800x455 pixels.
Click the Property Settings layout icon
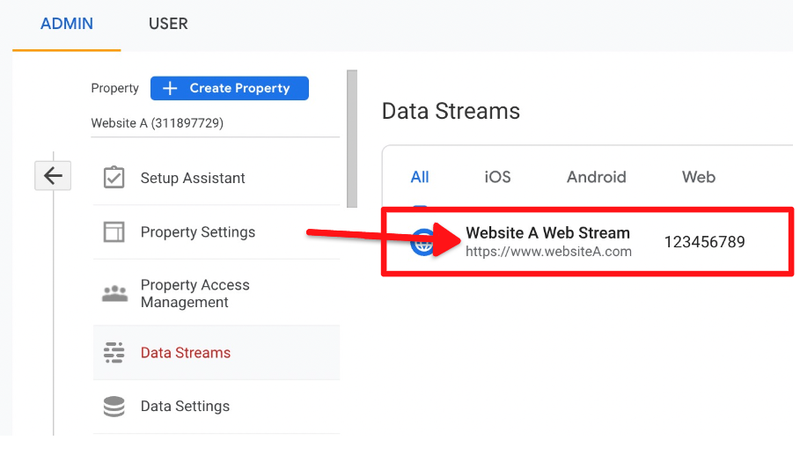(114, 232)
